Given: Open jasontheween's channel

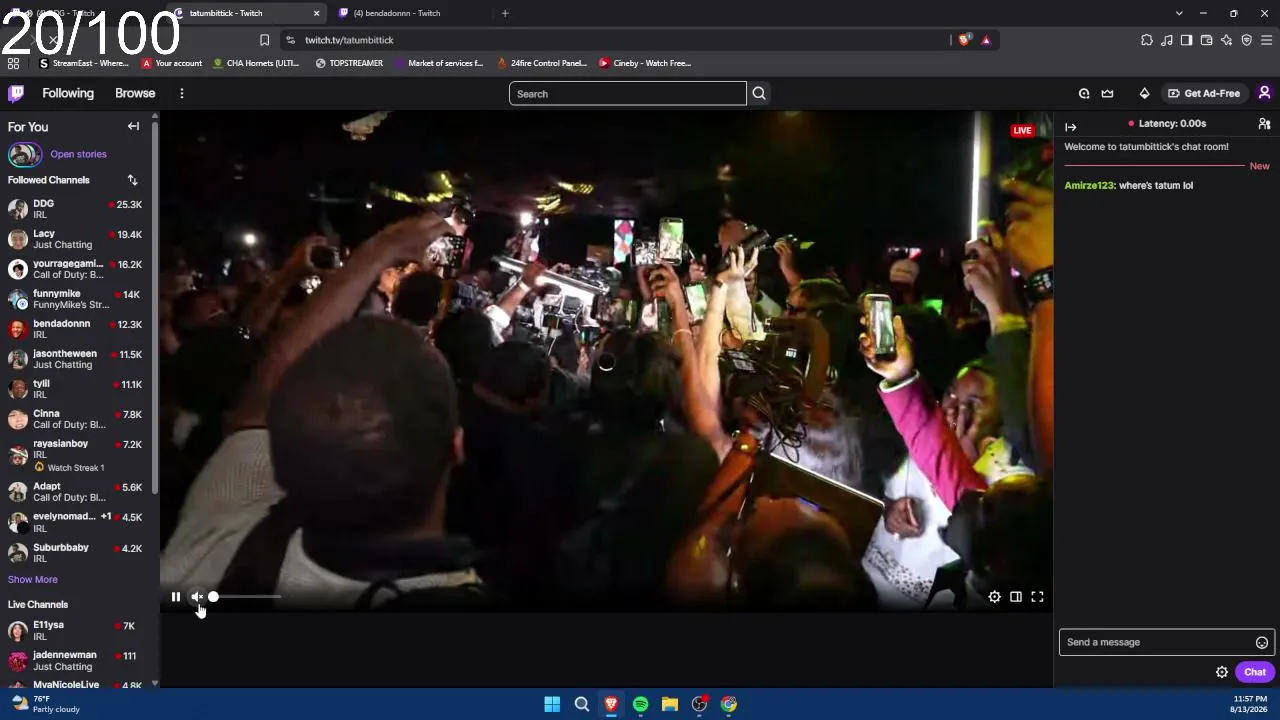Looking at the screenshot, I should (76, 358).
